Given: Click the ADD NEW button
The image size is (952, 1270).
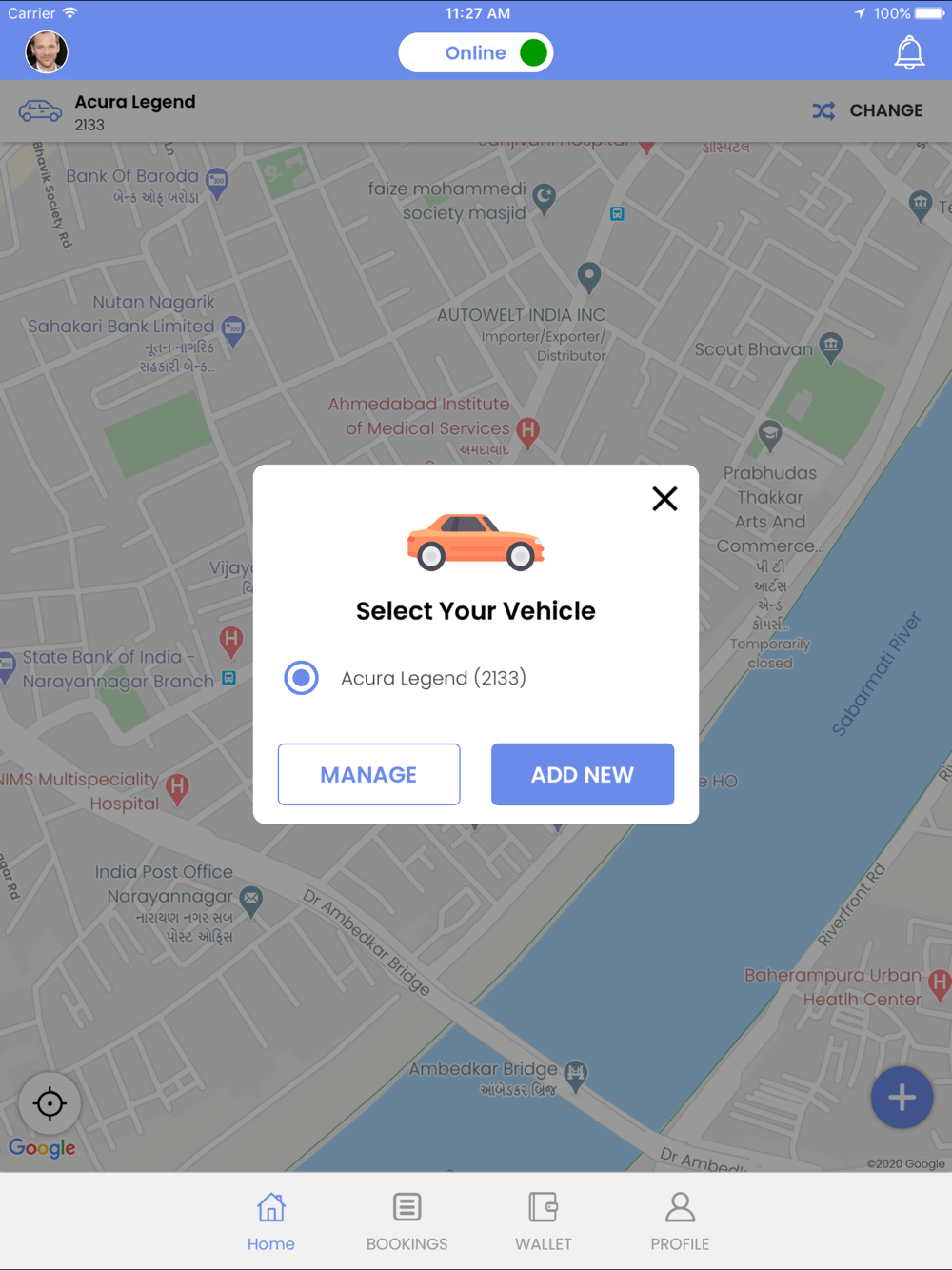Looking at the screenshot, I should click(583, 774).
